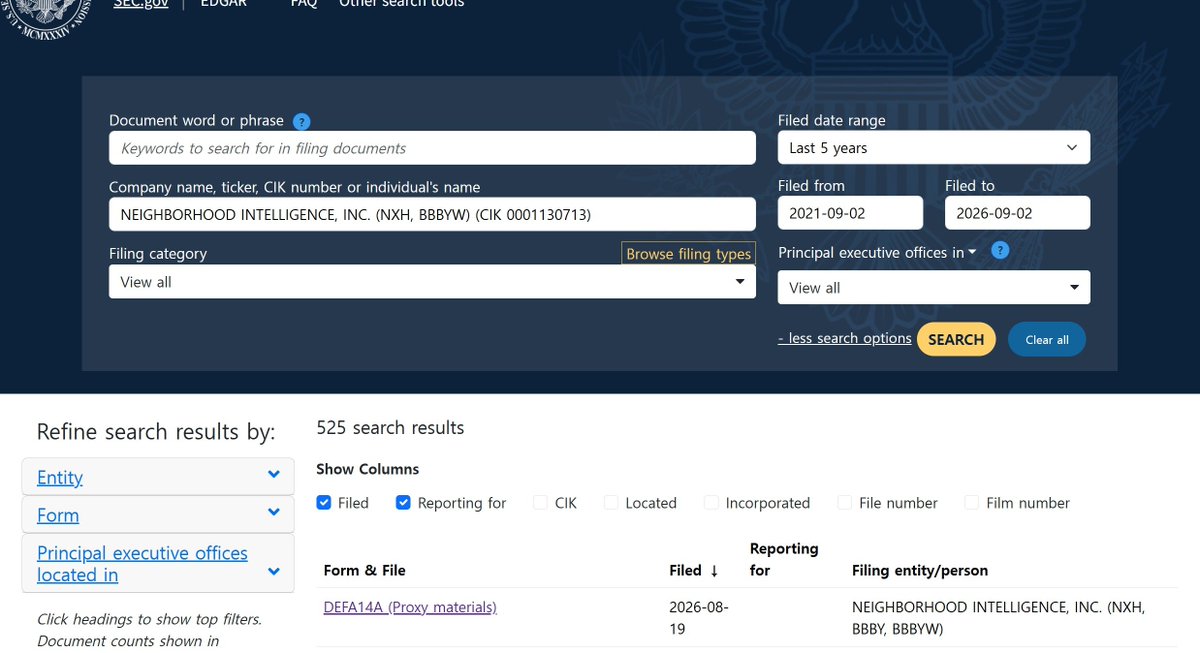Toggle the Filed column checkbox
1200x653 pixels.
click(x=324, y=503)
